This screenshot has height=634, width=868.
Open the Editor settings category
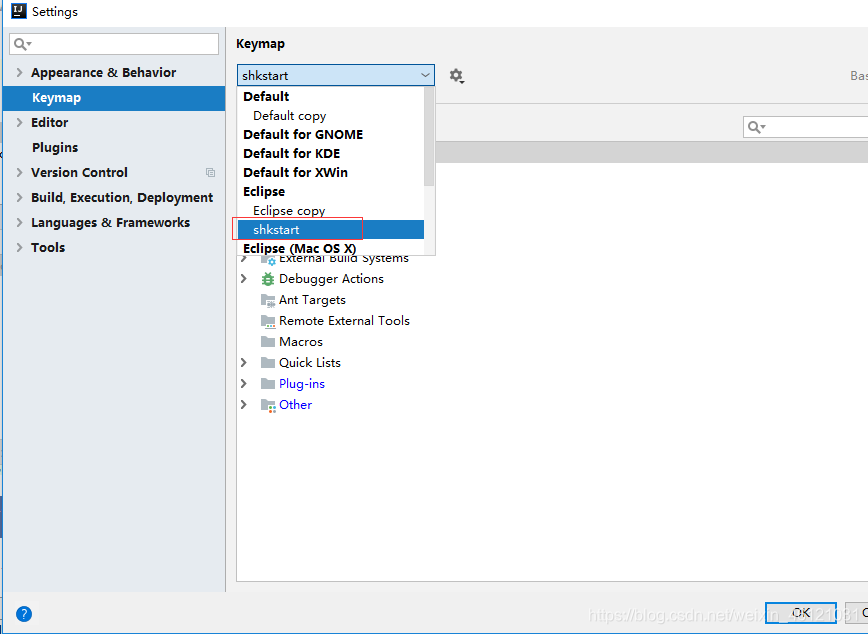(114, 123)
